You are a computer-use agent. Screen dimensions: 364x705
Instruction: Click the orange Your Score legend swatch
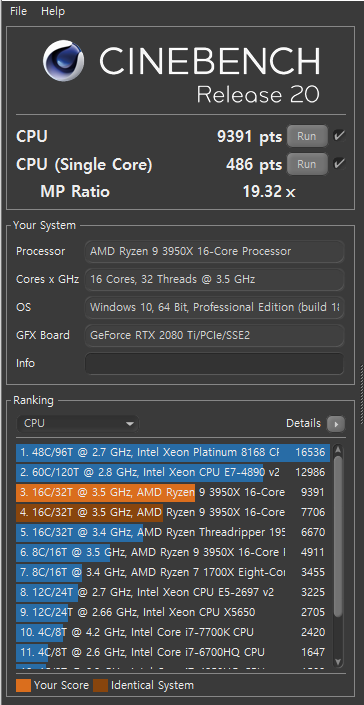(x=23, y=685)
